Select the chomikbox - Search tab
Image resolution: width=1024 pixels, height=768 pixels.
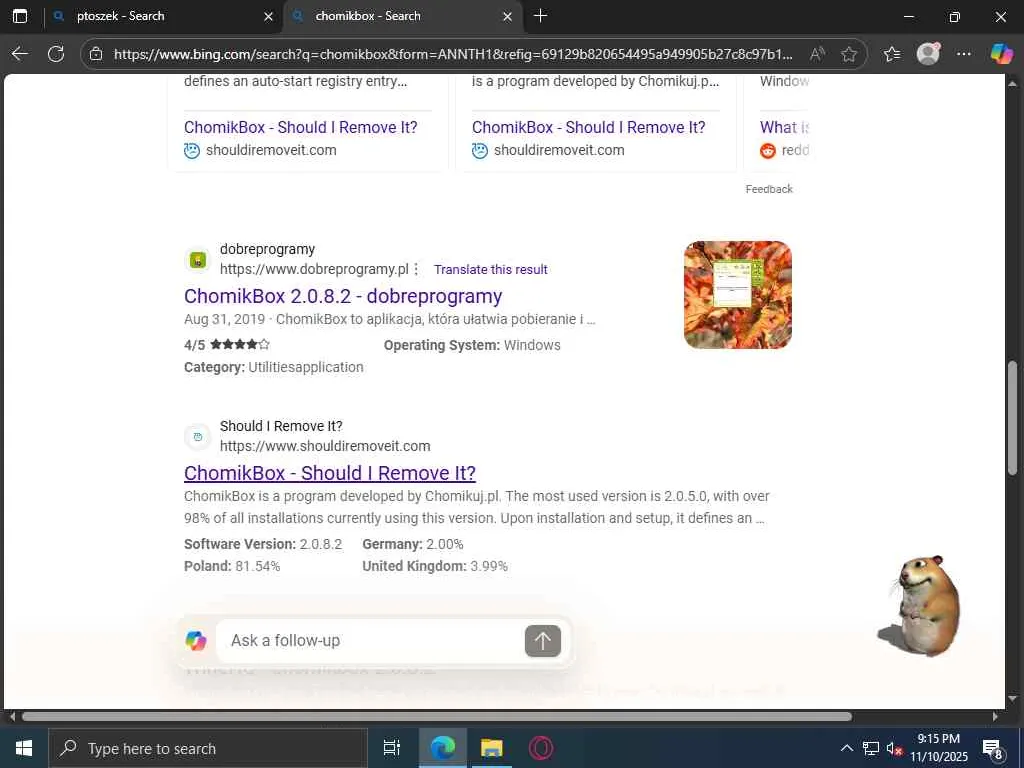tap(402, 16)
